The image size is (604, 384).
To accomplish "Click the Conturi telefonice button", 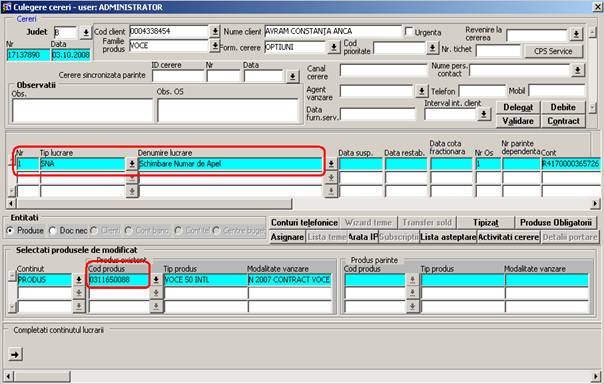I will pos(304,223).
